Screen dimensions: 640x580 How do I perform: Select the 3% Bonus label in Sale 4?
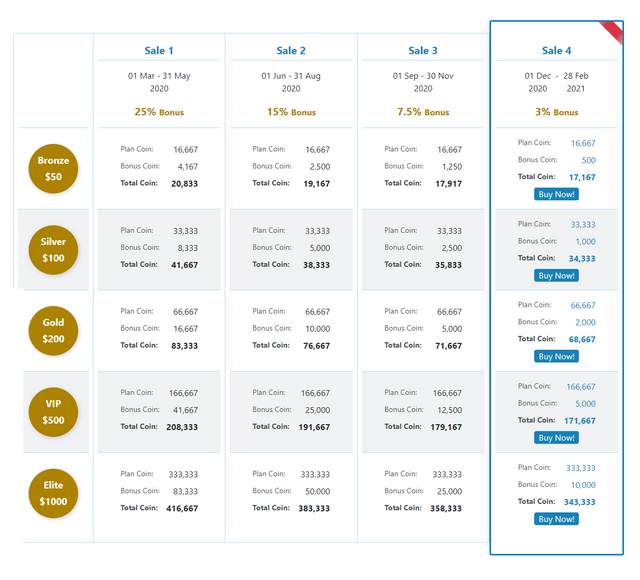(556, 112)
